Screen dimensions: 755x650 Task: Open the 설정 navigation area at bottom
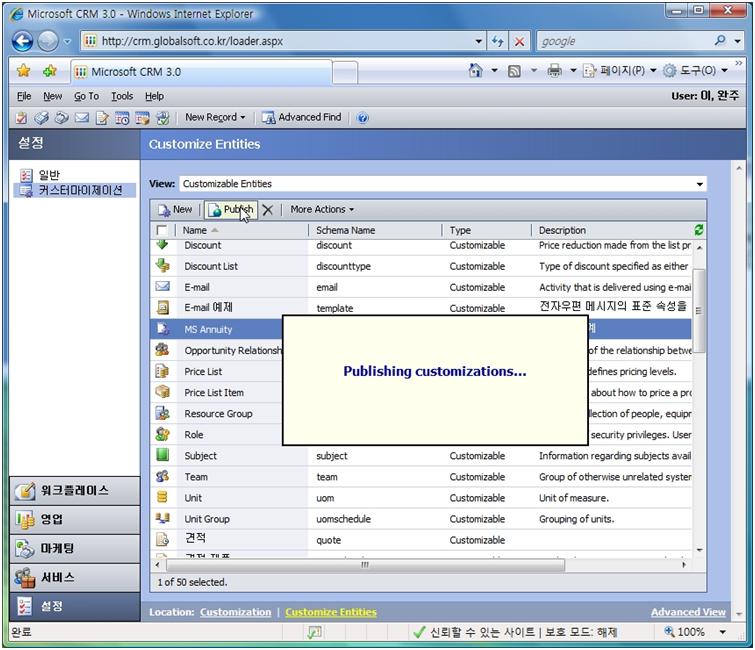(75, 607)
